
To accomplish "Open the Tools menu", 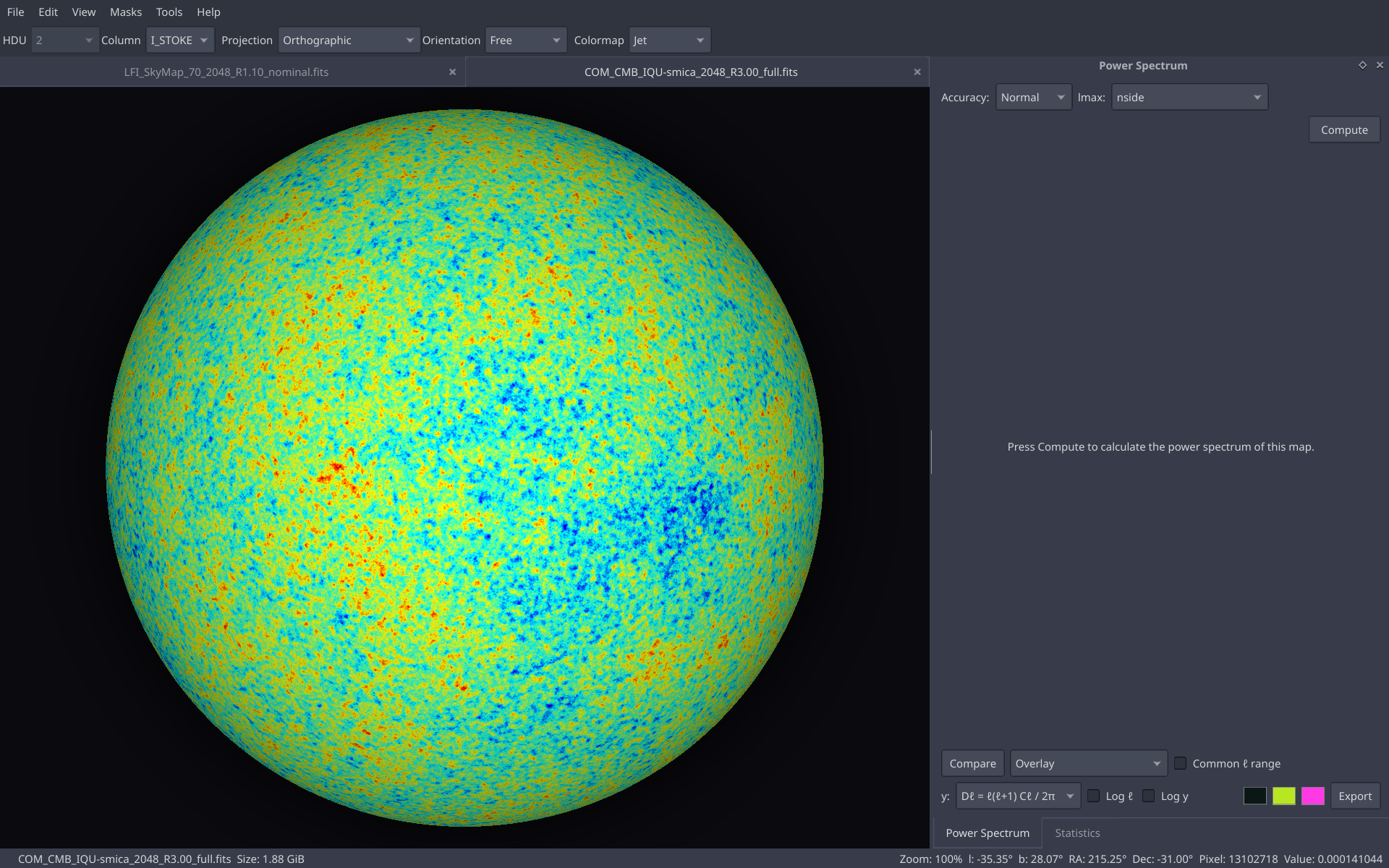I will click(x=169, y=12).
